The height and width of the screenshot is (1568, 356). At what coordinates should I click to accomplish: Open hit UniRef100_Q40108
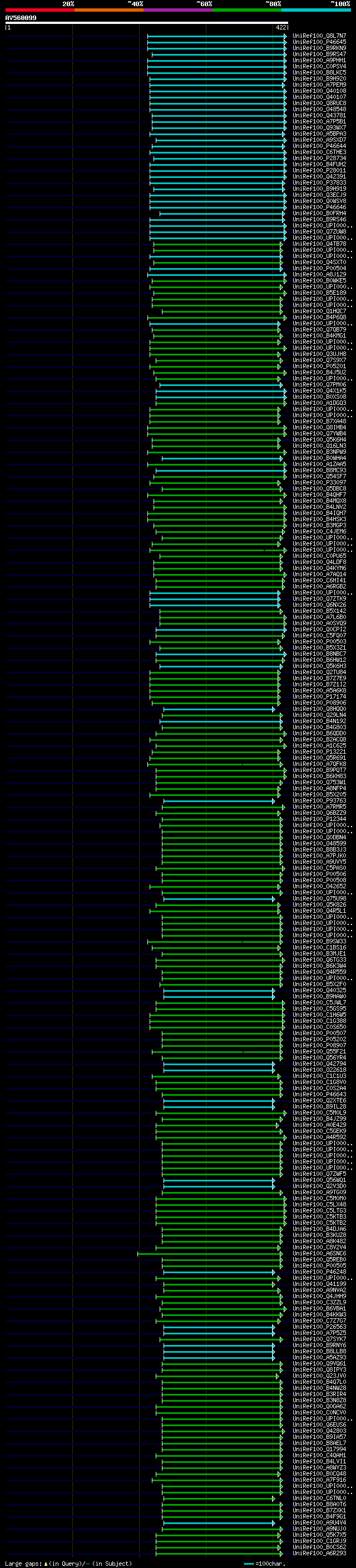point(319,91)
